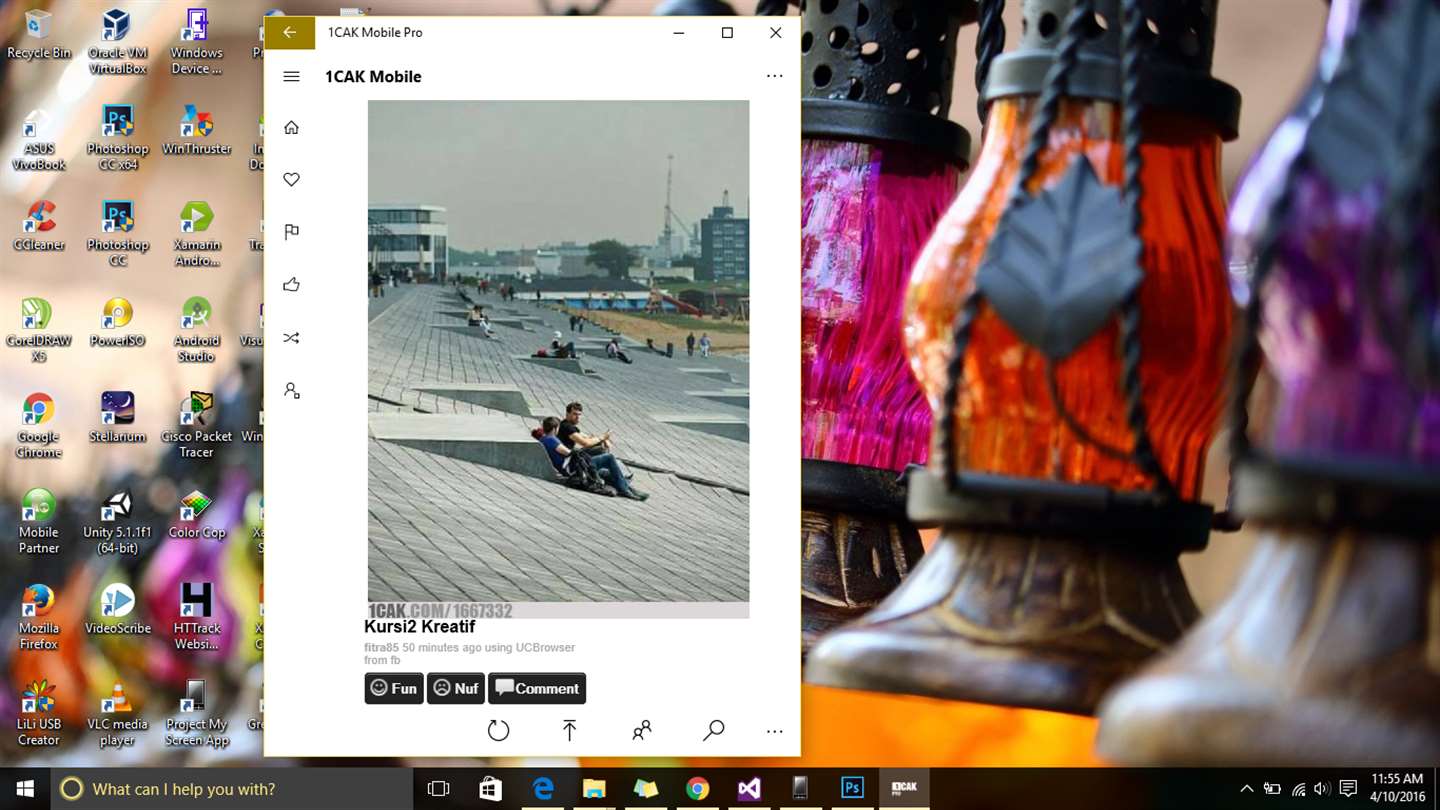
Task: Select the Project My Screen App shortcut
Action: [196, 714]
